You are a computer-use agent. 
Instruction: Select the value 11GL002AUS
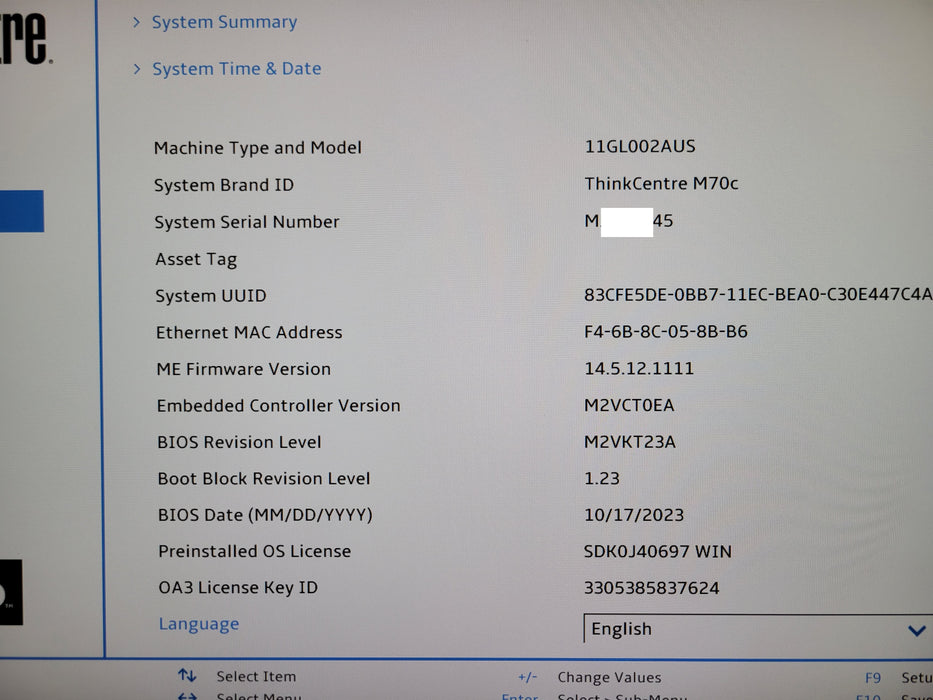click(640, 146)
